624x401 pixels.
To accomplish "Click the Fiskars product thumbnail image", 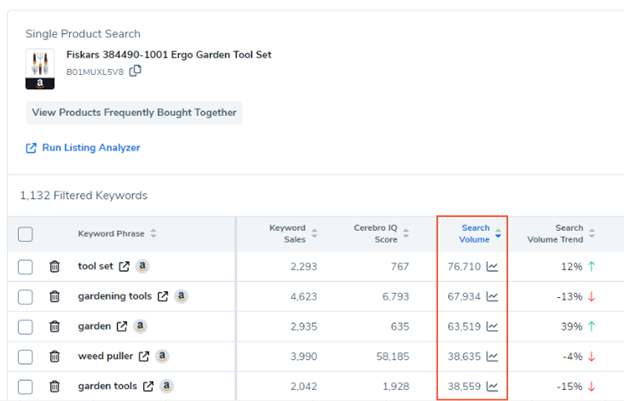I will (40, 68).
